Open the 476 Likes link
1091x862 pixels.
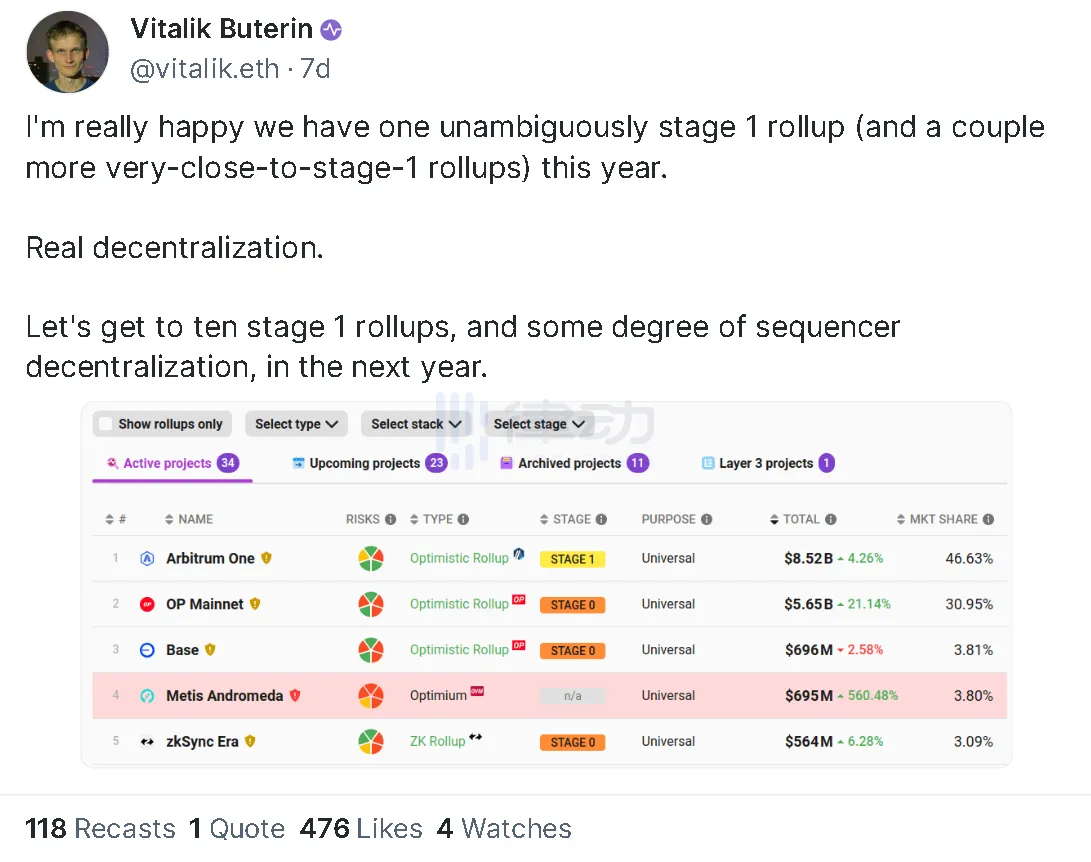tap(360, 829)
